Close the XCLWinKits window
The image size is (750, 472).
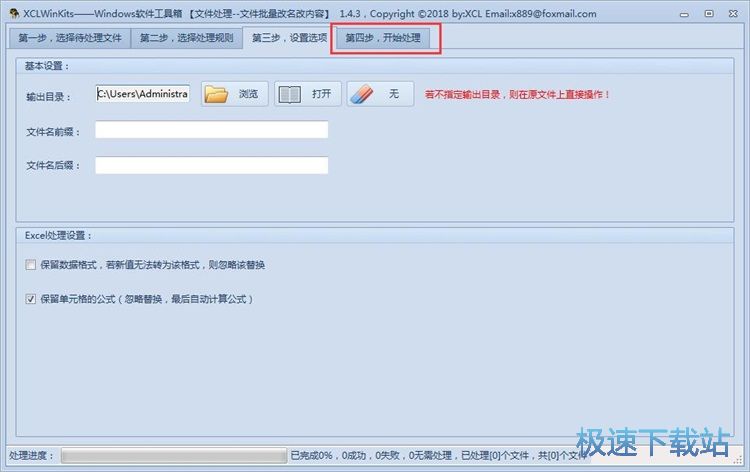point(733,14)
